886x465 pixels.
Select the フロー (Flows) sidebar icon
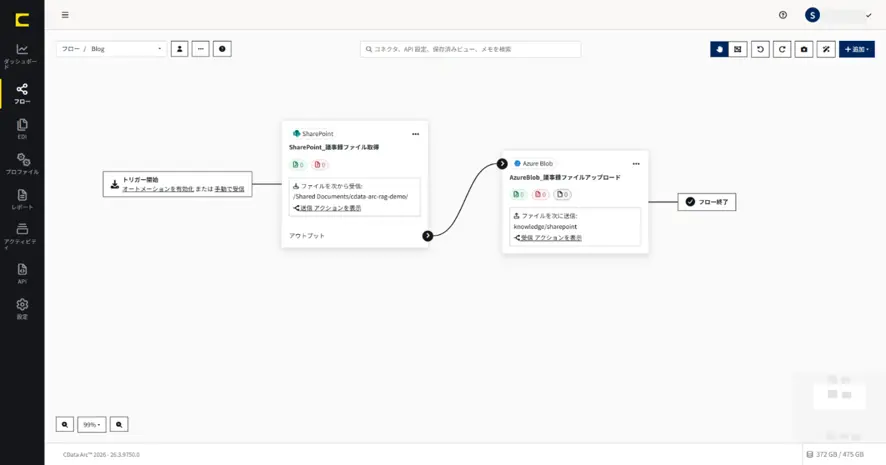(x=22, y=93)
